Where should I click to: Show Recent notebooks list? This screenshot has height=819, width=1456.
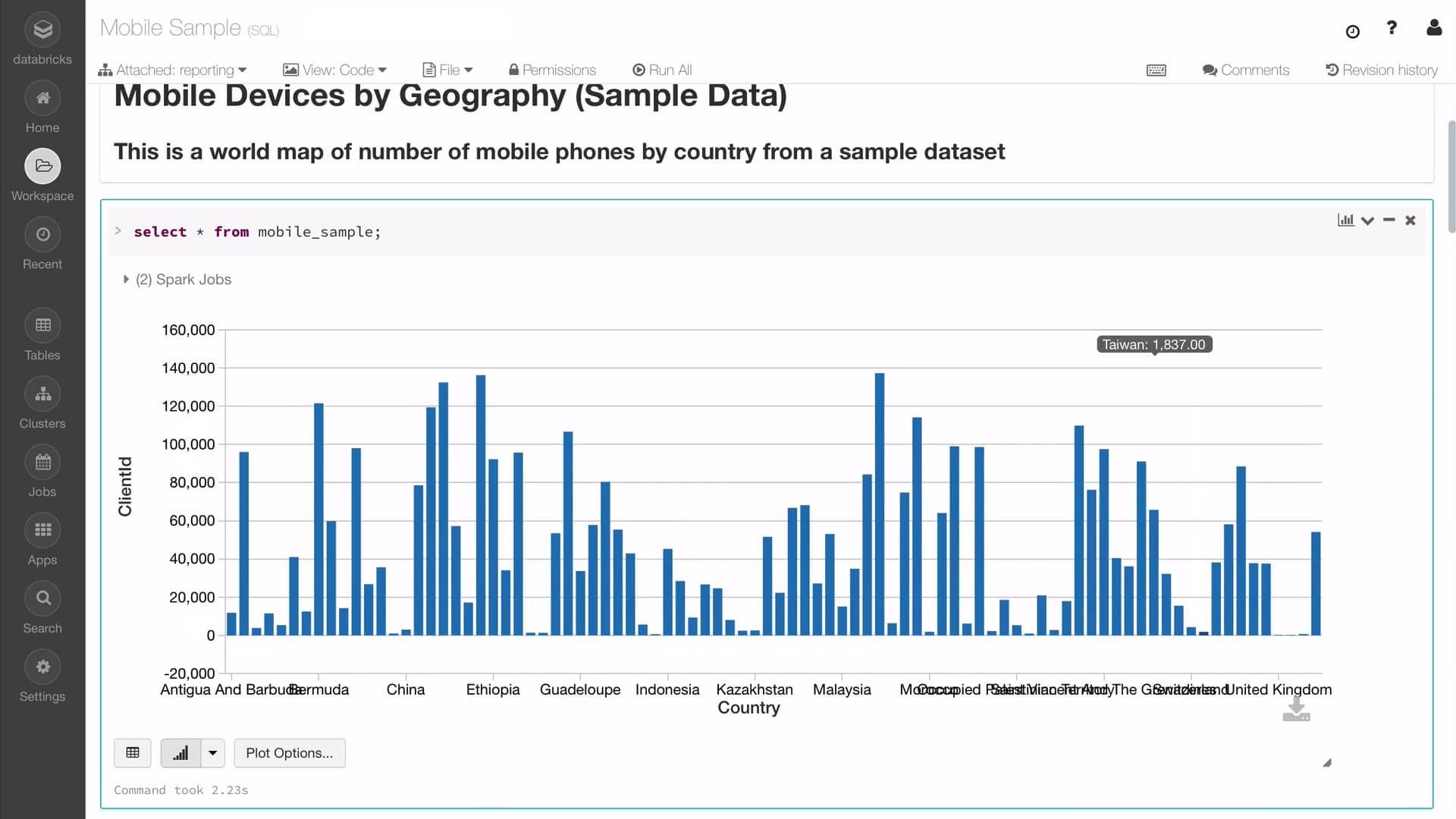pyautogui.click(x=42, y=244)
